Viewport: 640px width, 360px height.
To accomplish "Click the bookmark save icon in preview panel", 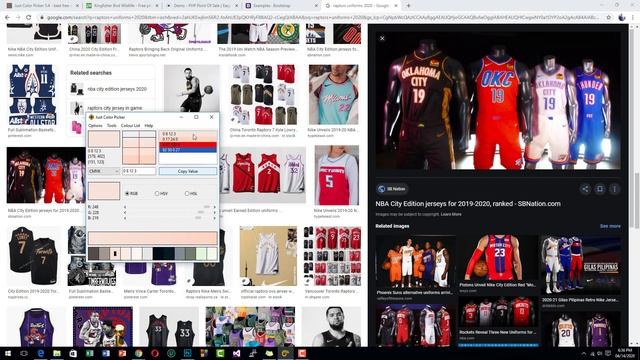I will click(x=600, y=189).
